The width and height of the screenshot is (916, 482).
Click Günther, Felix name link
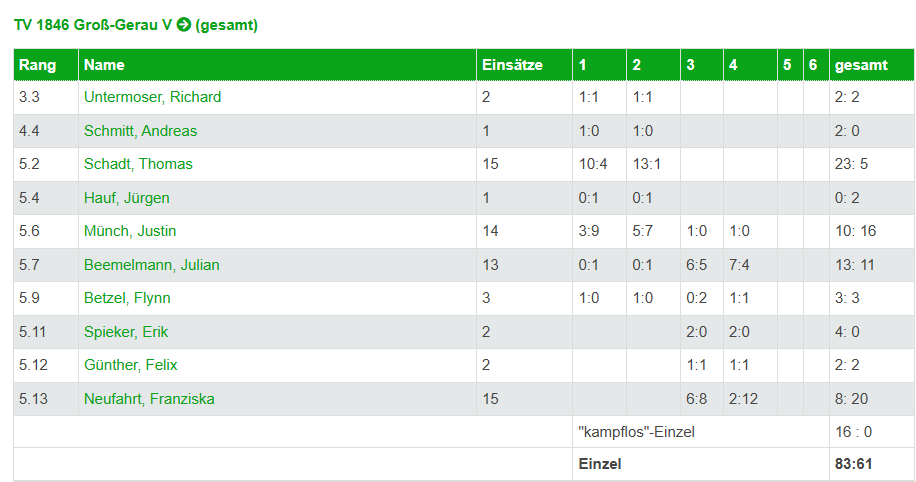point(130,365)
